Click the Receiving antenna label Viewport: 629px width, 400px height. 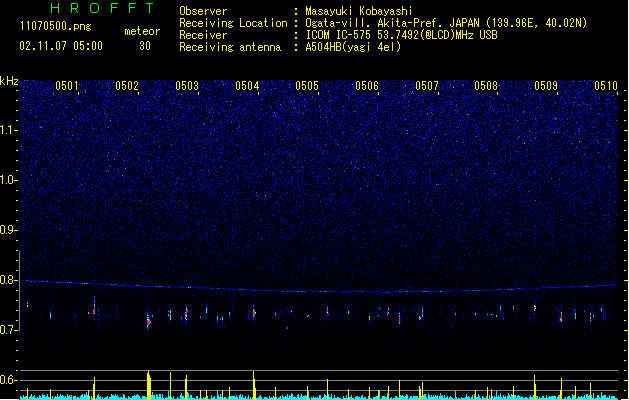coord(230,47)
